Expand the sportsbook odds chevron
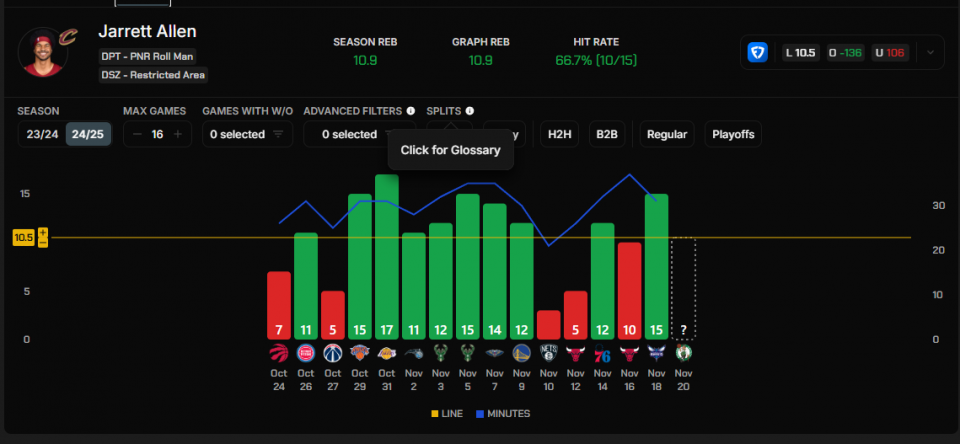The image size is (960, 444). point(930,52)
